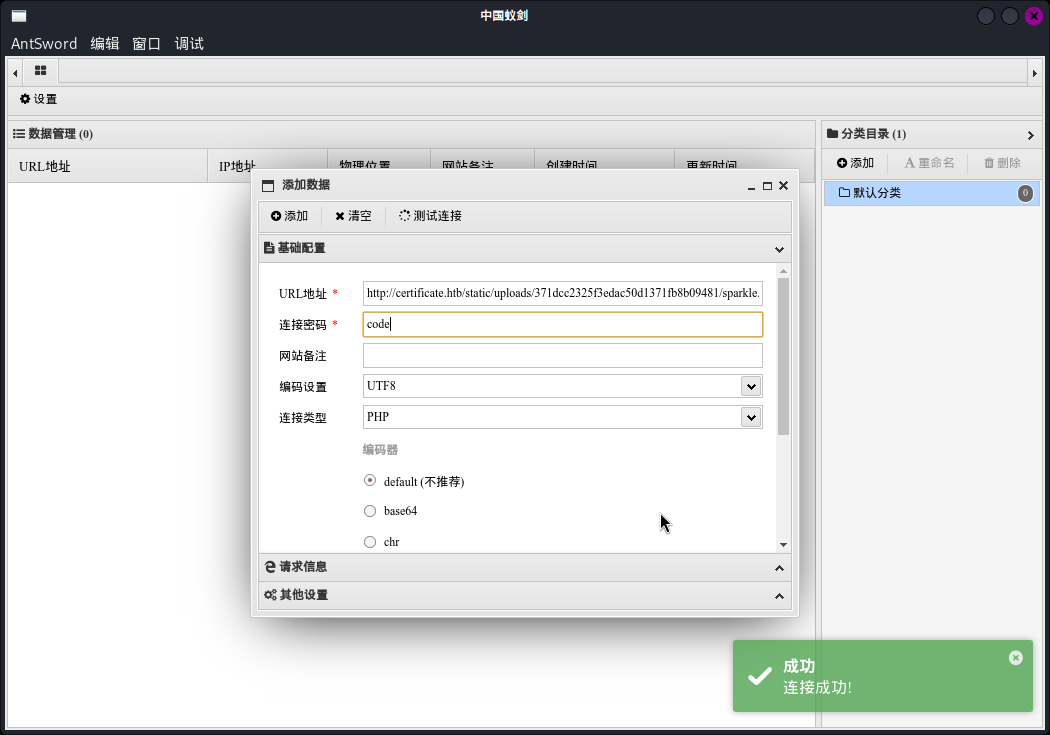Click the URL地址 column header
1050x735 pixels.
coord(107,166)
